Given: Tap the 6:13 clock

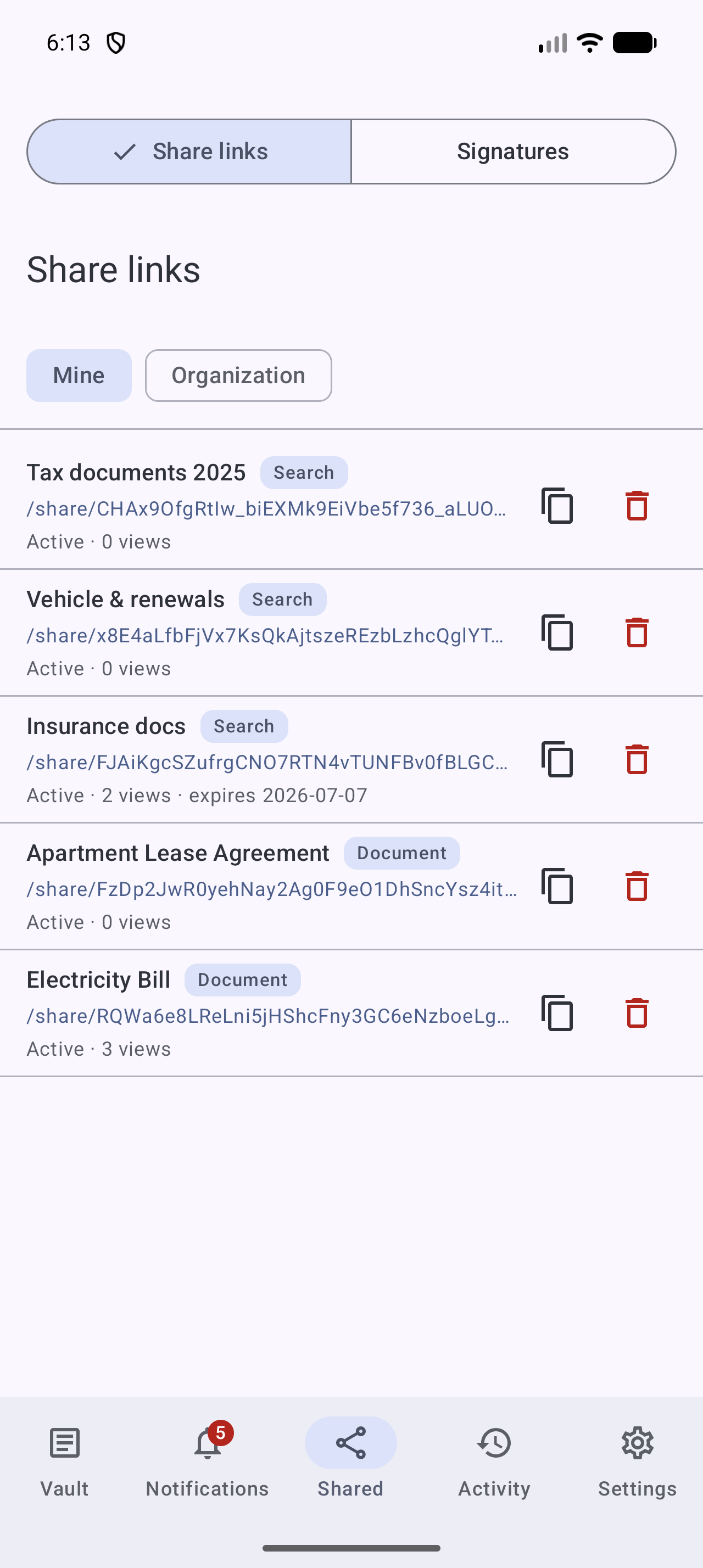Looking at the screenshot, I should pos(68,43).
